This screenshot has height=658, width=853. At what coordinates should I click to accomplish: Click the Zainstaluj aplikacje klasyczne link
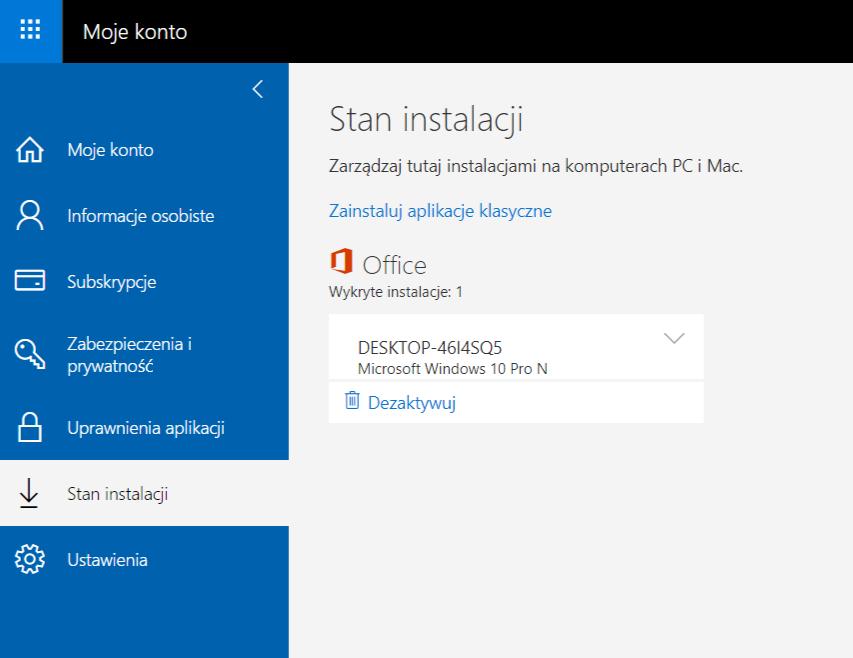(x=440, y=211)
